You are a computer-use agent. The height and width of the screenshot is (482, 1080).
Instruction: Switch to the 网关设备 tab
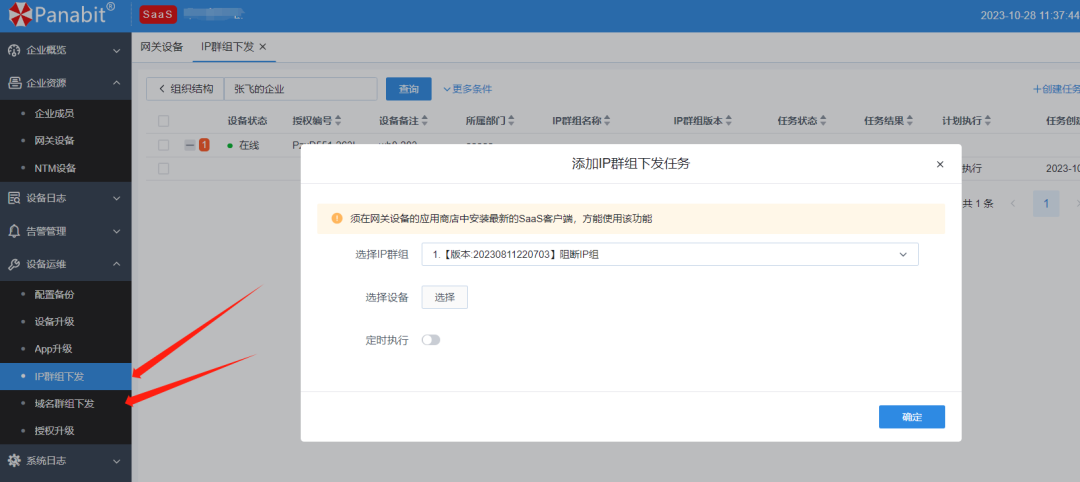[x=162, y=47]
